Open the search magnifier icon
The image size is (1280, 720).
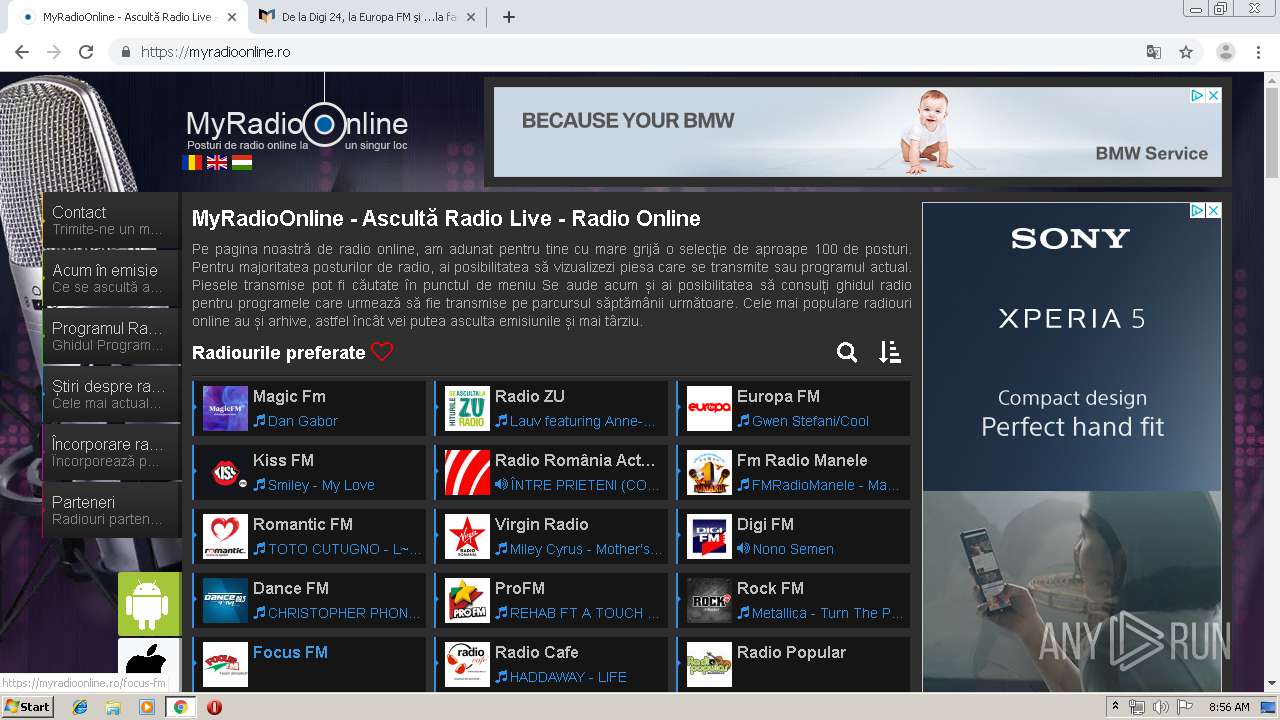coord(847,352)
